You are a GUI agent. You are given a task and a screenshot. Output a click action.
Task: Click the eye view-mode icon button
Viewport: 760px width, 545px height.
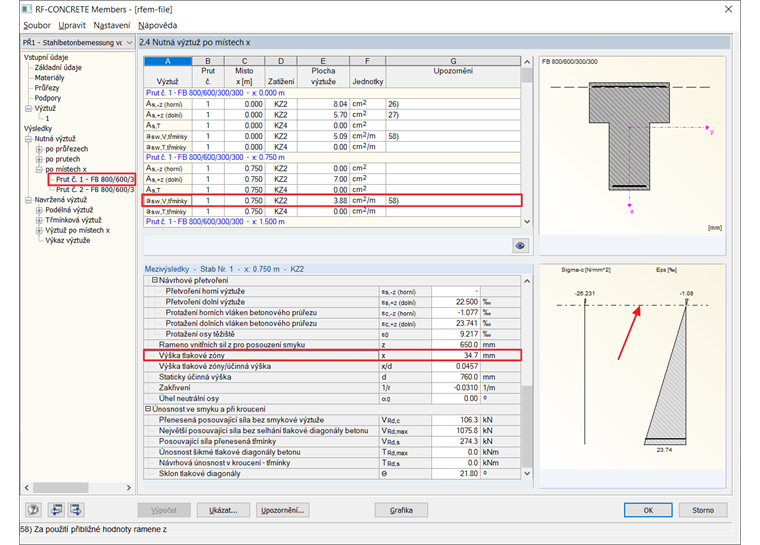click(520, 245)
